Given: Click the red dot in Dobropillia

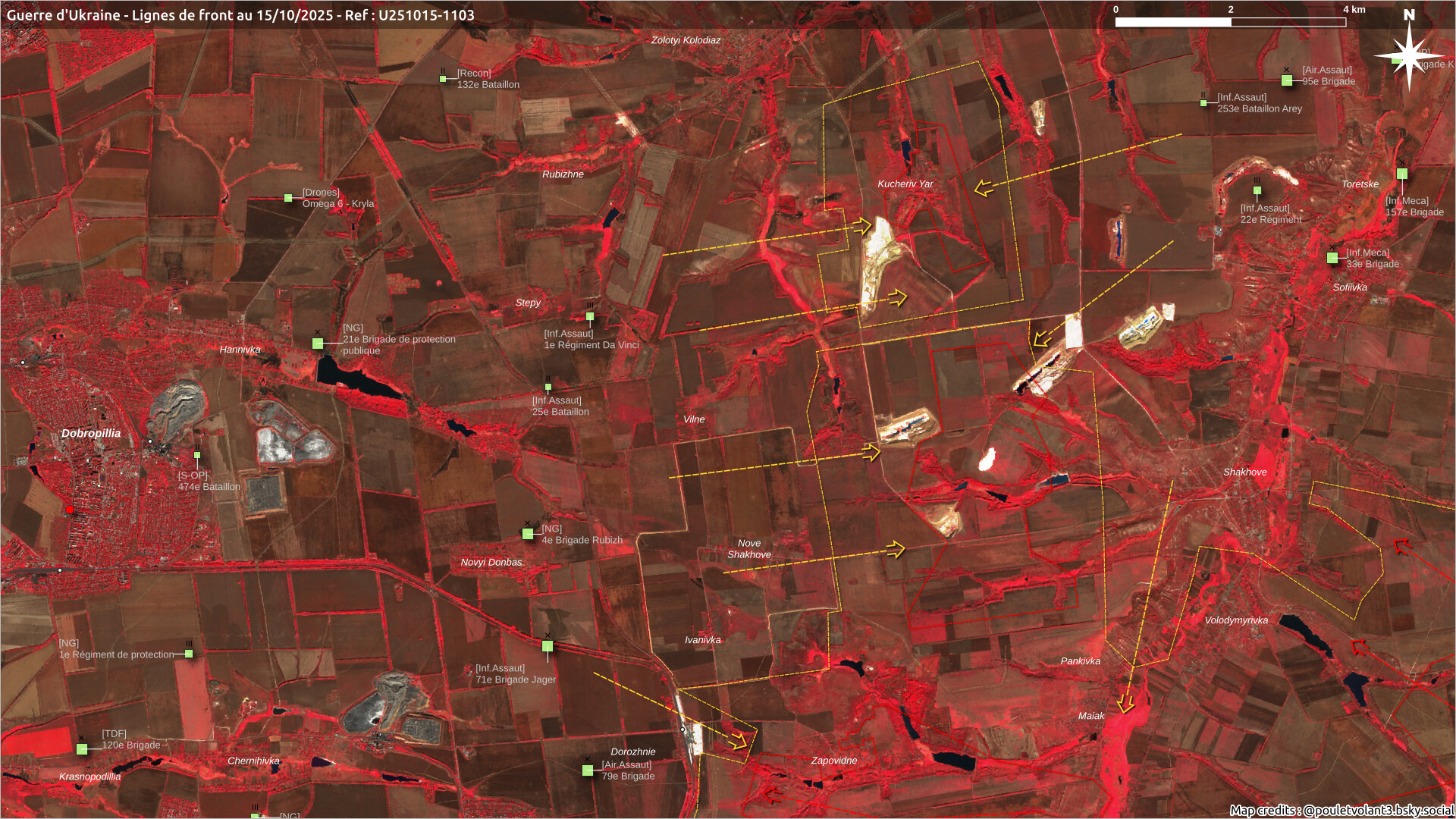Looking at the screenshot, I should pos(70,510).
